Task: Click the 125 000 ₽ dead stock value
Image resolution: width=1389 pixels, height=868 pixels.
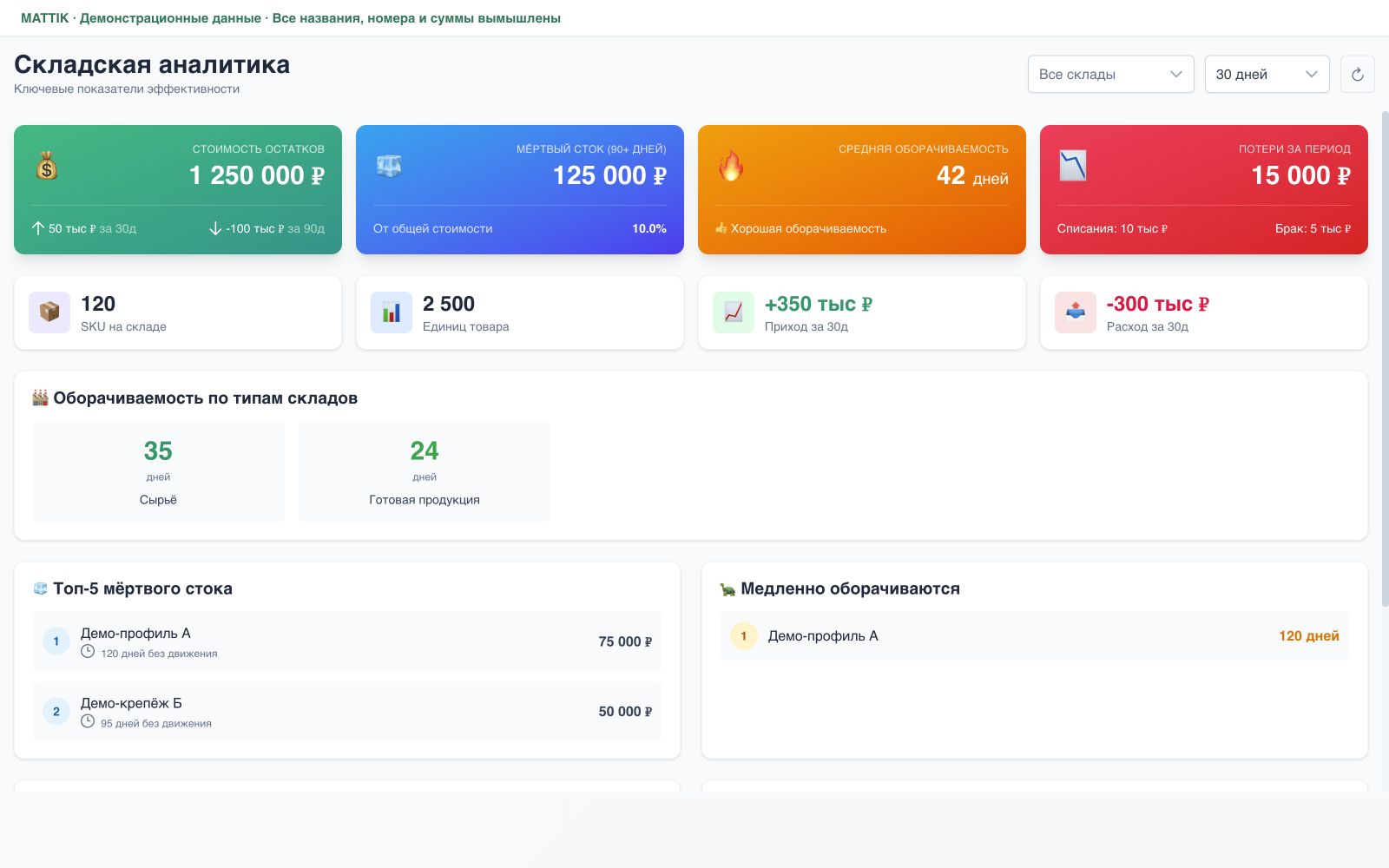Action: tap(609, 175)
